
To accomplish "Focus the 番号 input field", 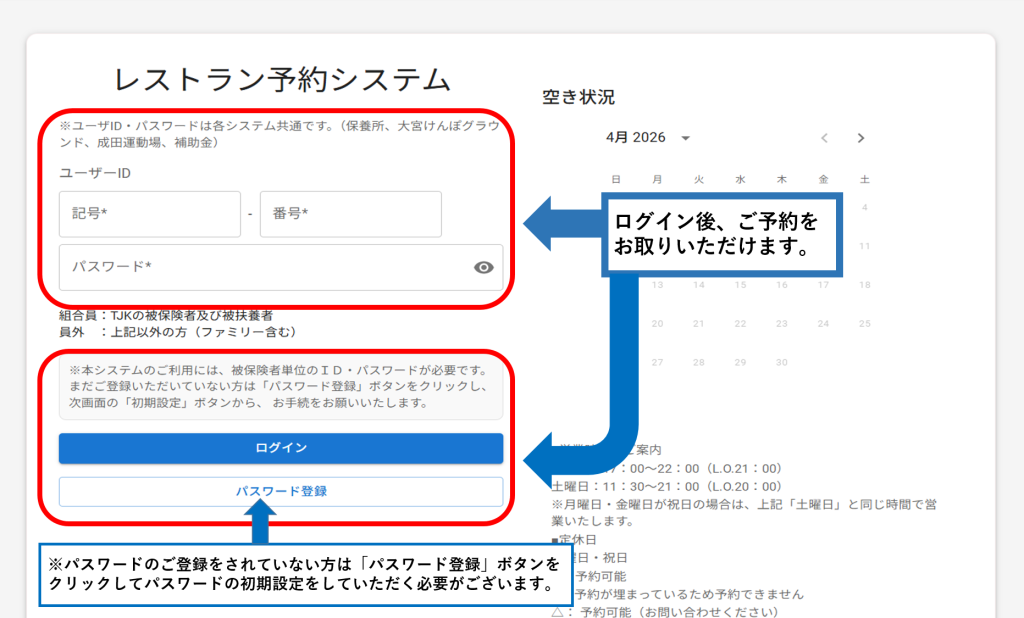I will [x=350, y=214].
